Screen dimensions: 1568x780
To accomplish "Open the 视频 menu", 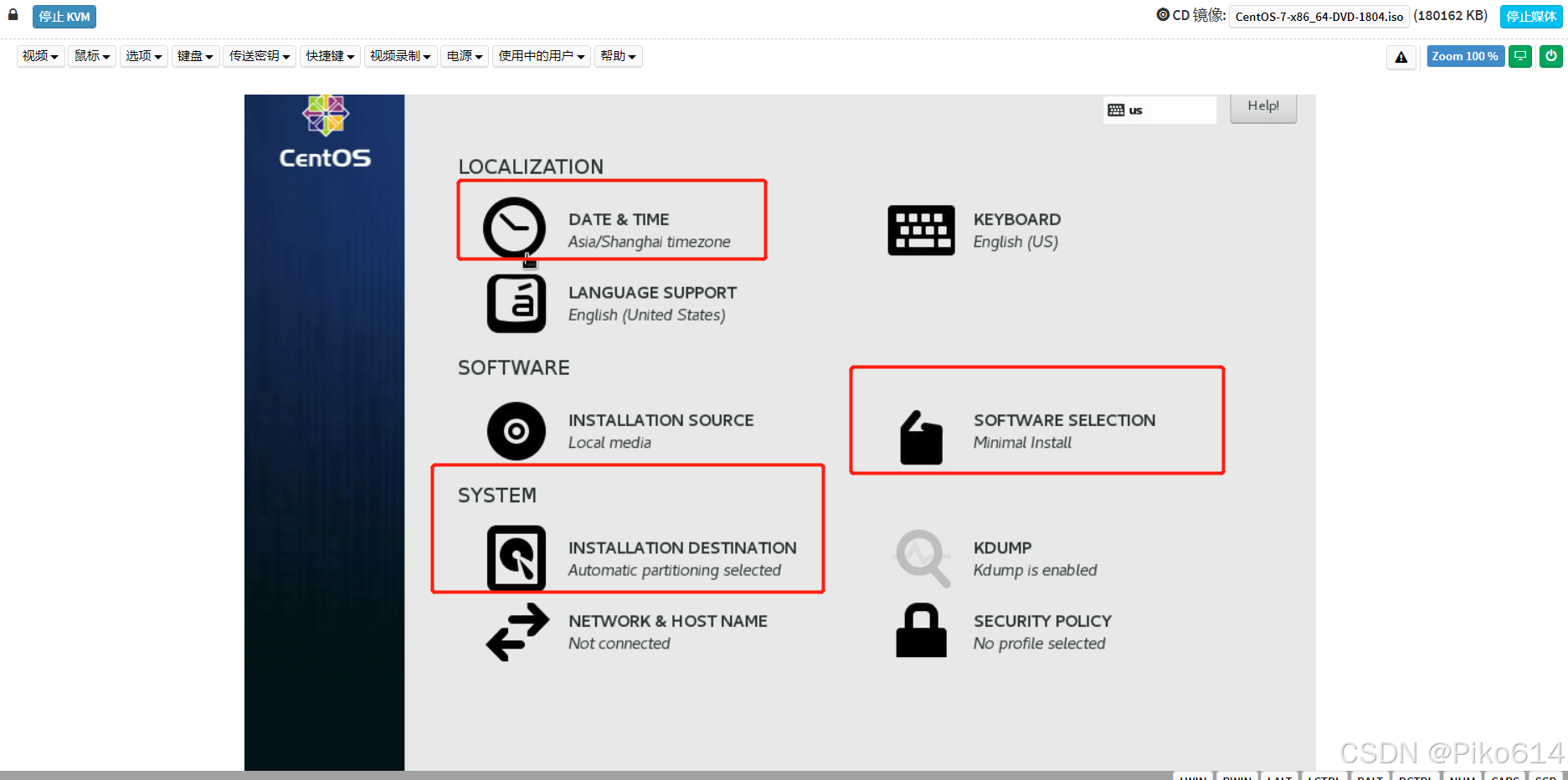I will [x=39, y=56].
